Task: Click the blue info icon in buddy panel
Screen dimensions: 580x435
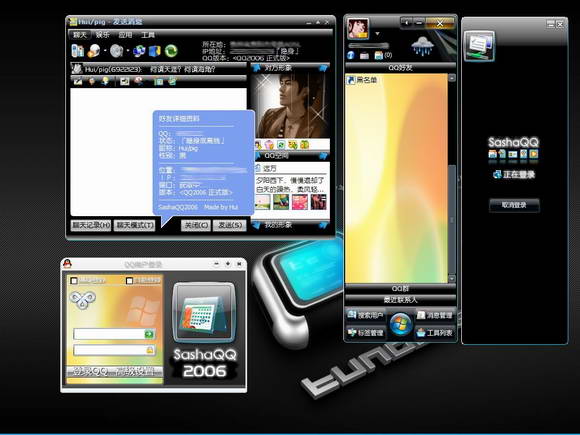Action: (351, 55)
